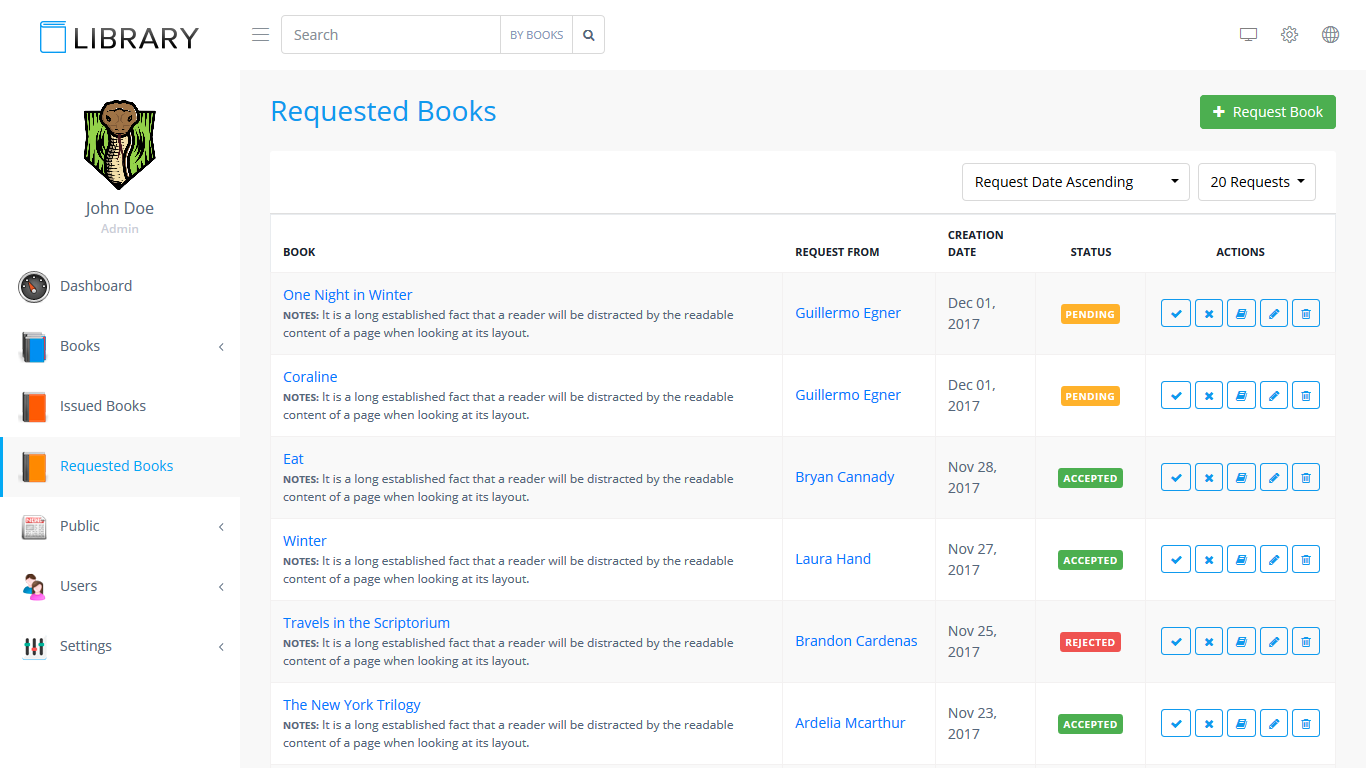
Task: Expand the Books sidebar menu
Action: 120,346
